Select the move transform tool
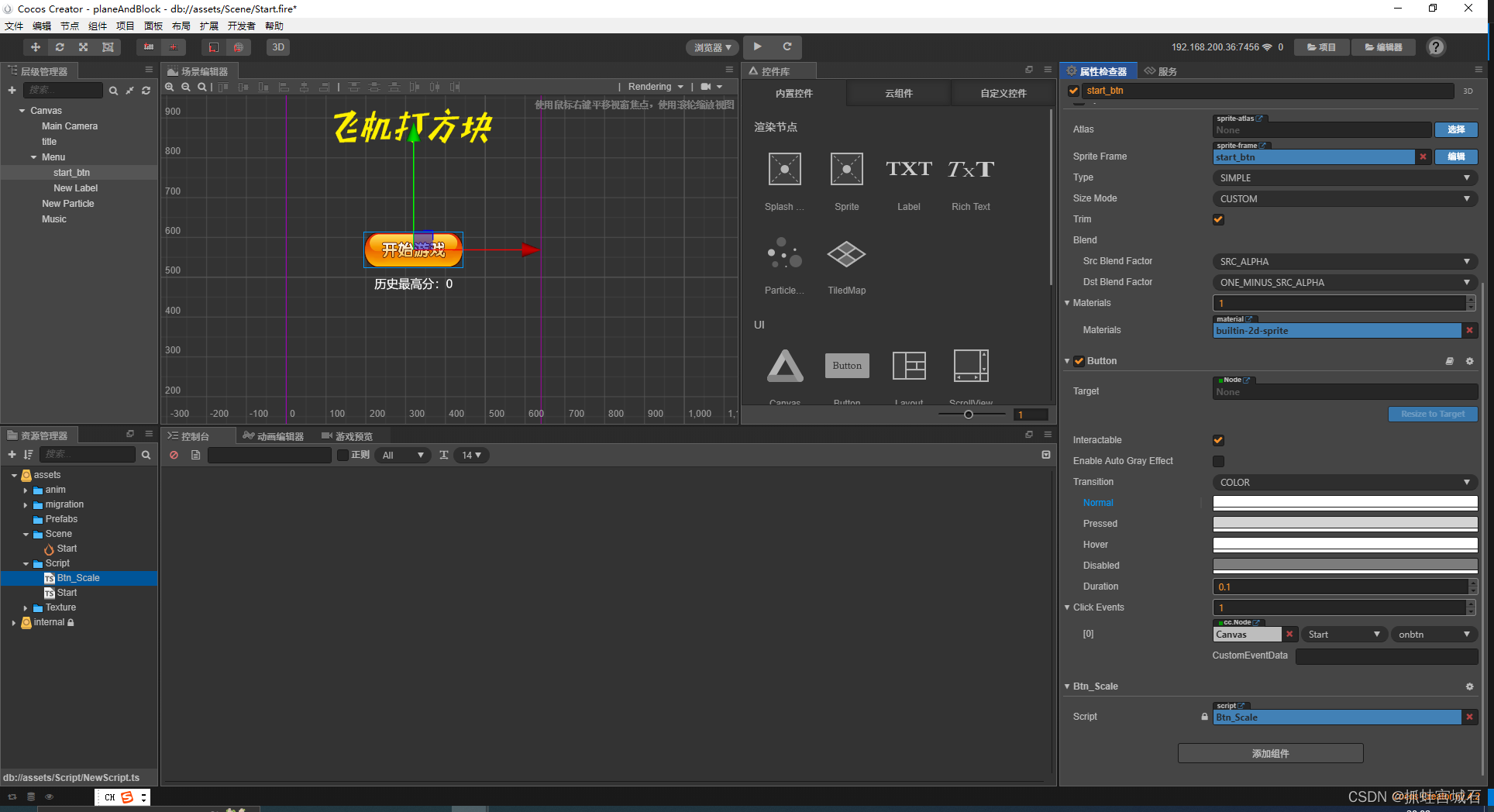This screenshot has width=1494, height=812. [x=36, y=47]
